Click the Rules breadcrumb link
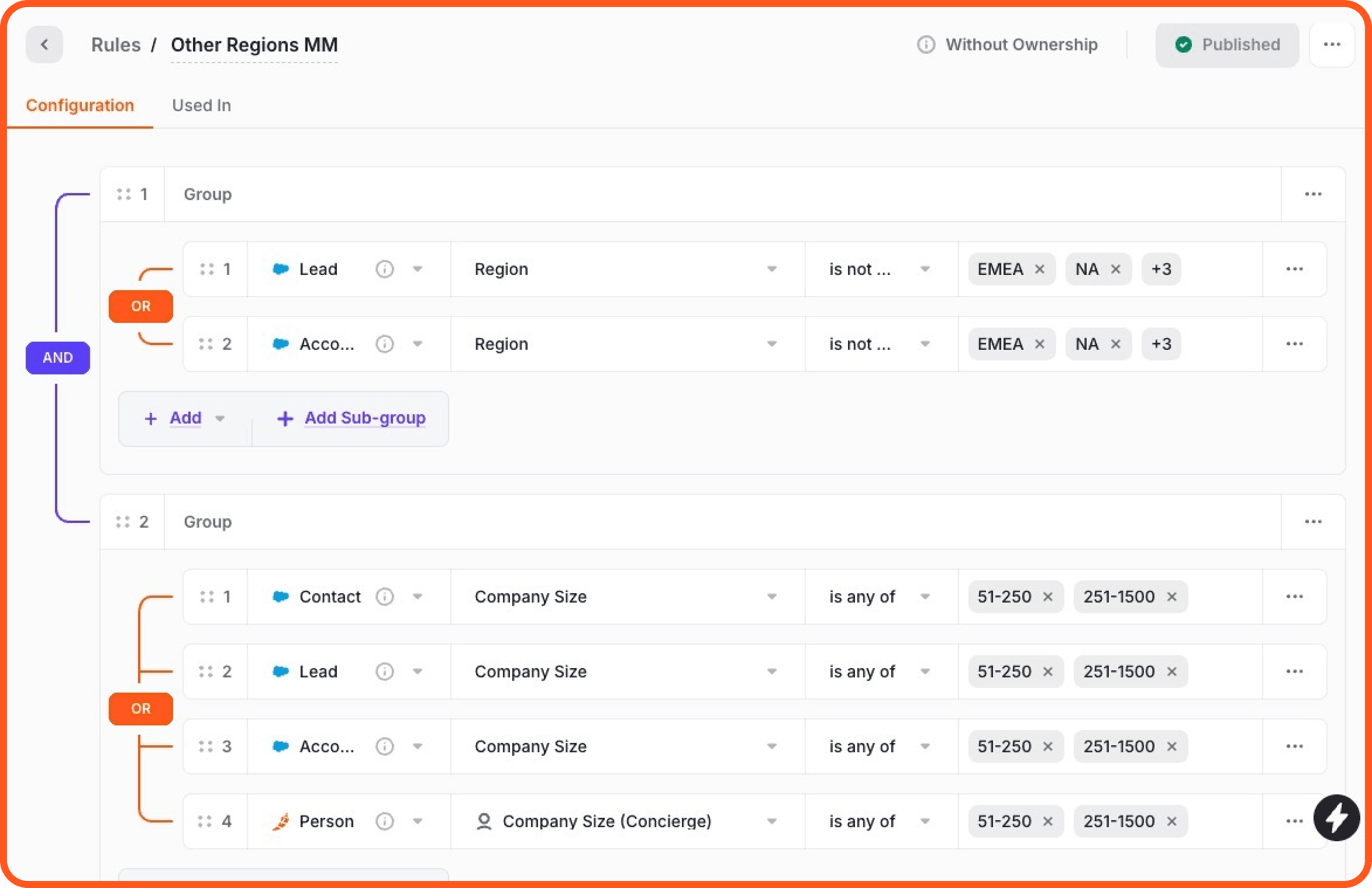 click(x=116, y=44)
